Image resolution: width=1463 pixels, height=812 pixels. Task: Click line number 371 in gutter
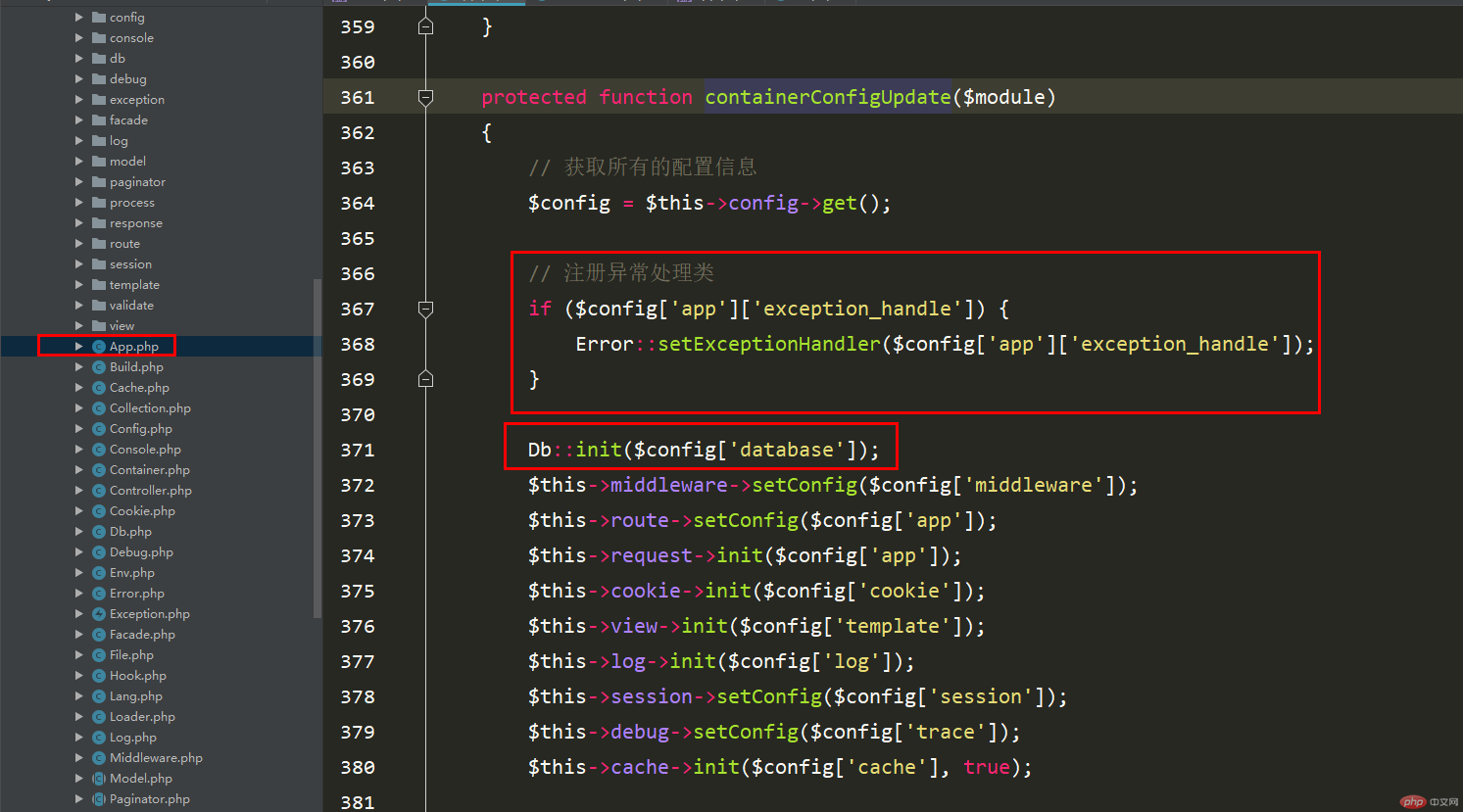358,450
